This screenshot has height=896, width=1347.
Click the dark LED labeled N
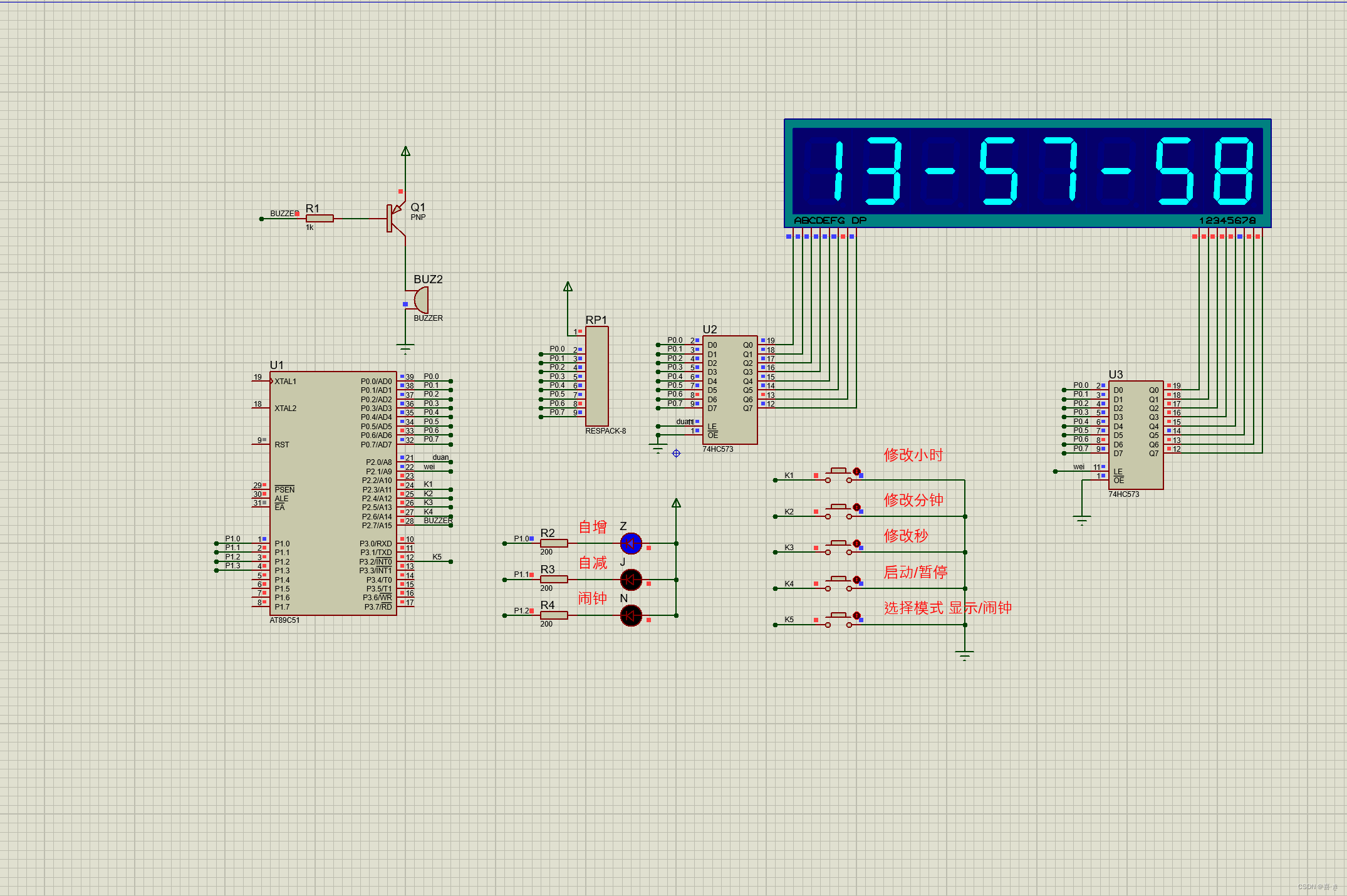point(631,615)
